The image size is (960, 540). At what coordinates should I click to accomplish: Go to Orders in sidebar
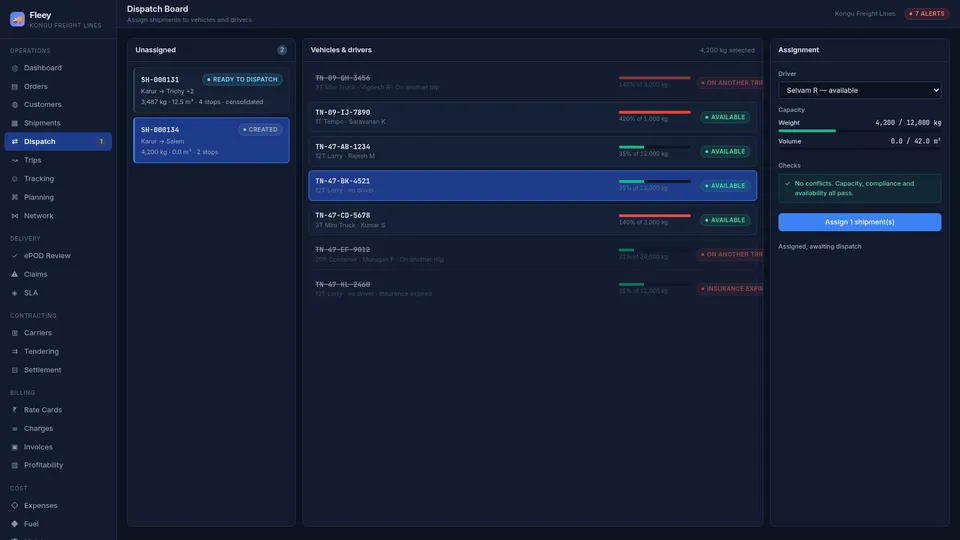click(x=58, y=86)
